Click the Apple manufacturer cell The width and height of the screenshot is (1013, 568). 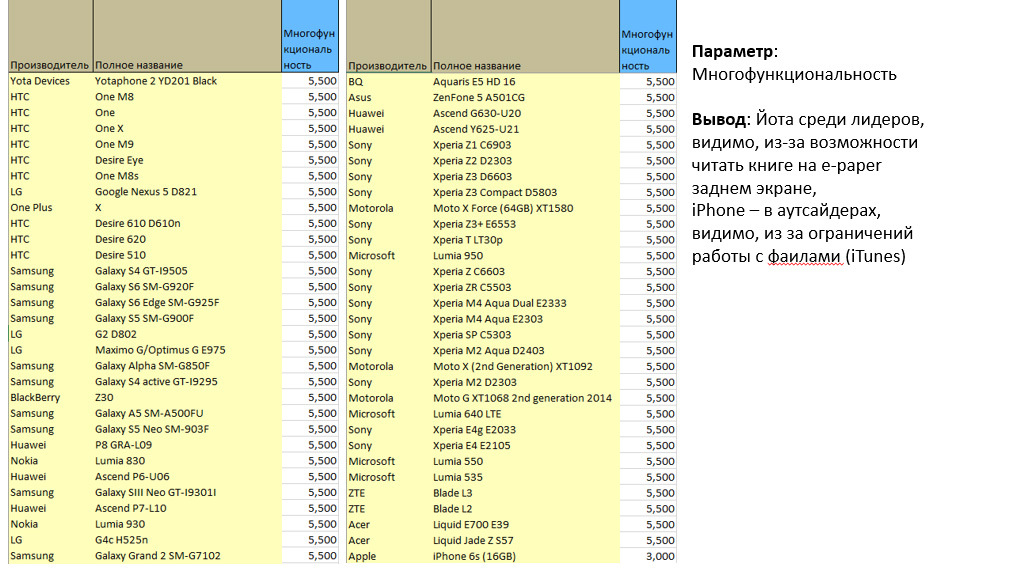[x=389, y=556]
